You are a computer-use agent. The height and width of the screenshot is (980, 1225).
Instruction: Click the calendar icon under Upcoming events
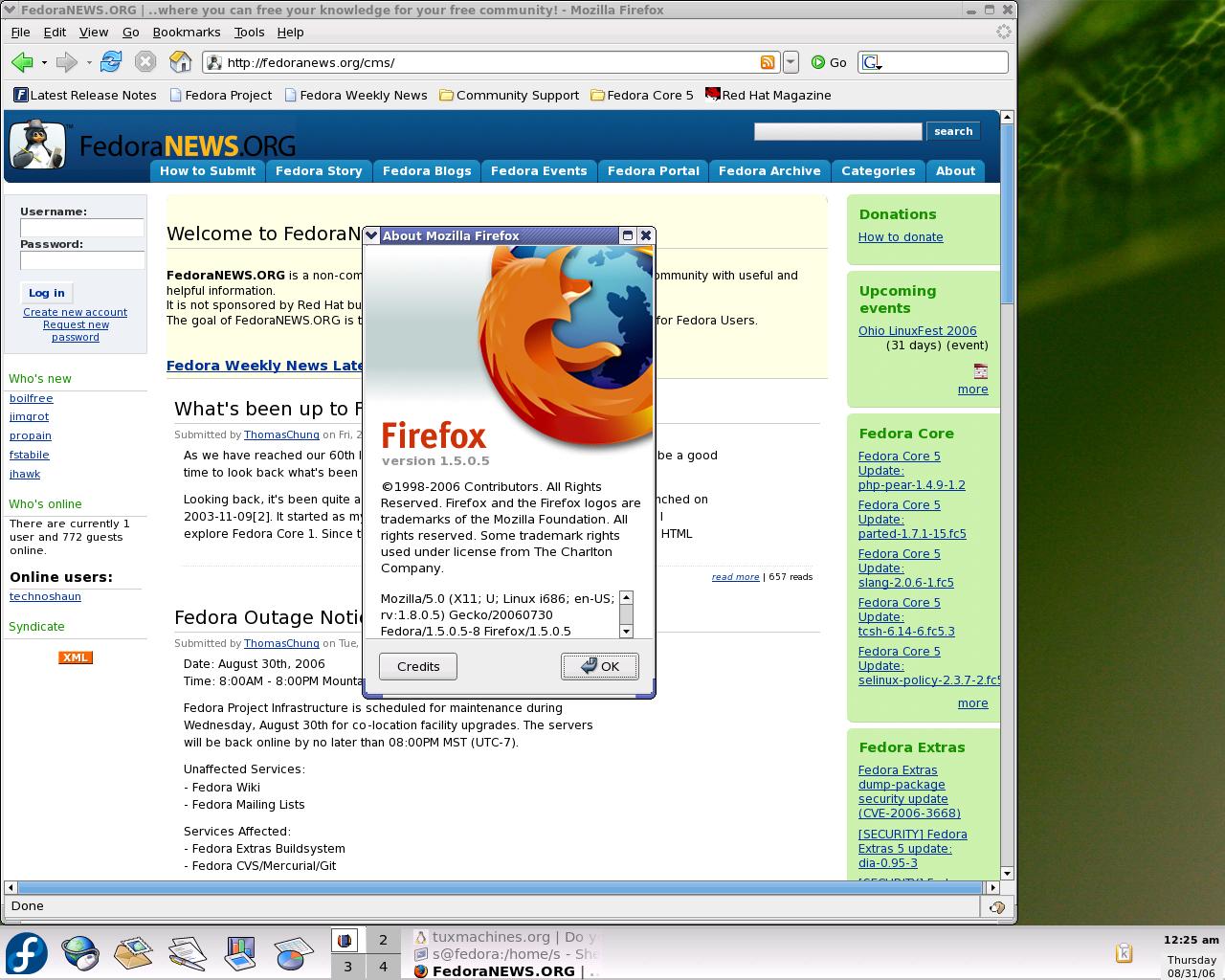981,371
